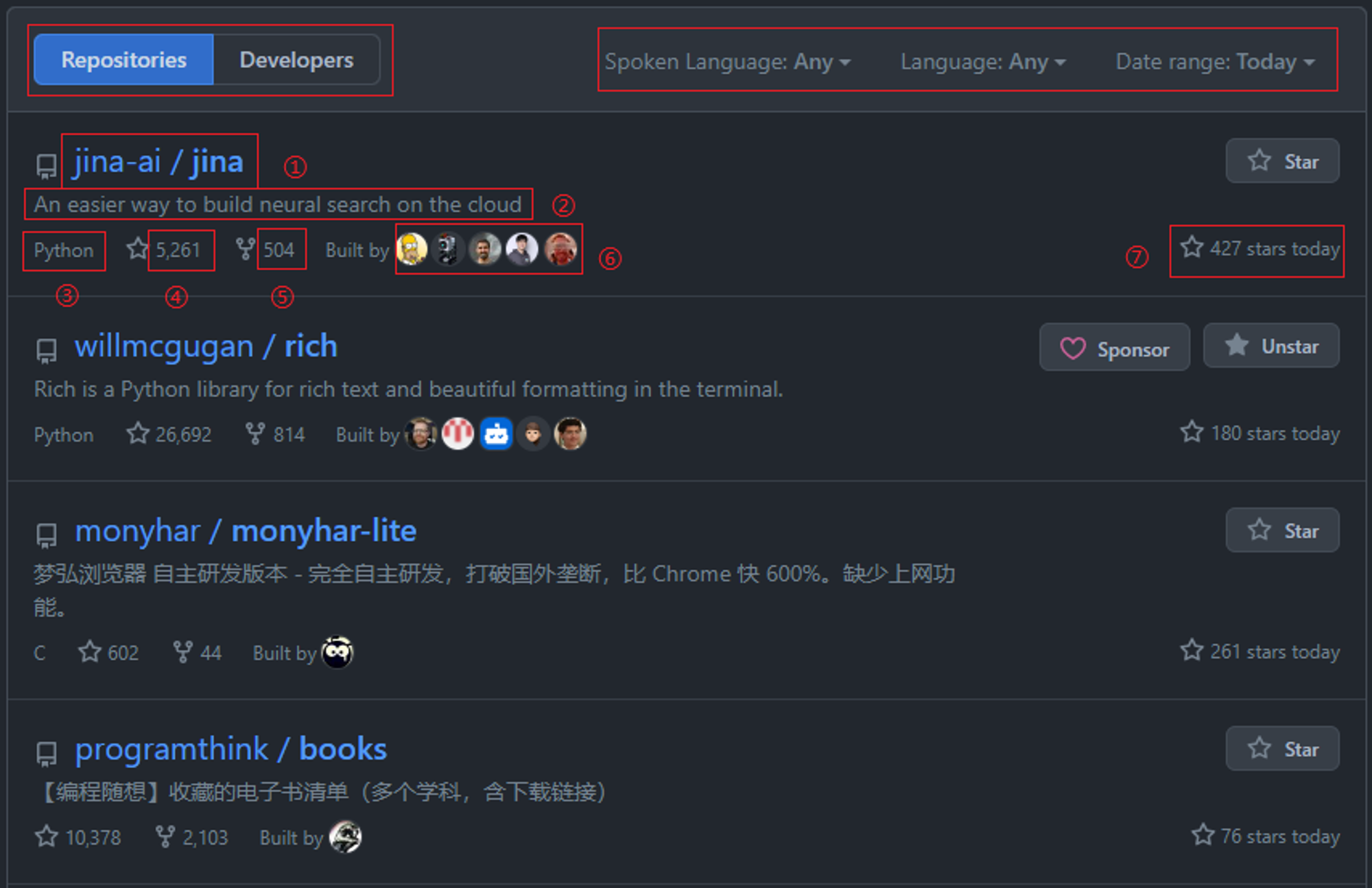This screenshot has height=888, width=1372.
Task: Switch to the Developers tab
Action: tap(296, 60)
